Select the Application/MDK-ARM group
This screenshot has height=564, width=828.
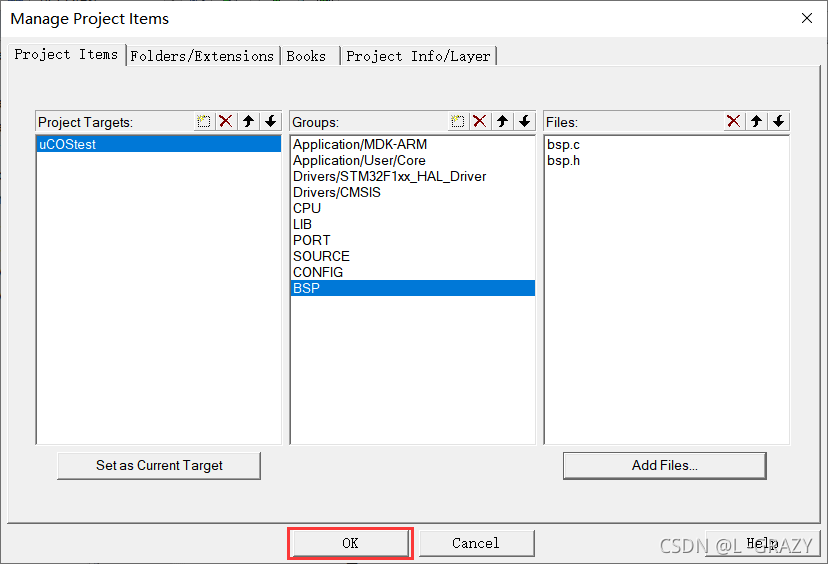pyautogui.click(x=412, y=144)
